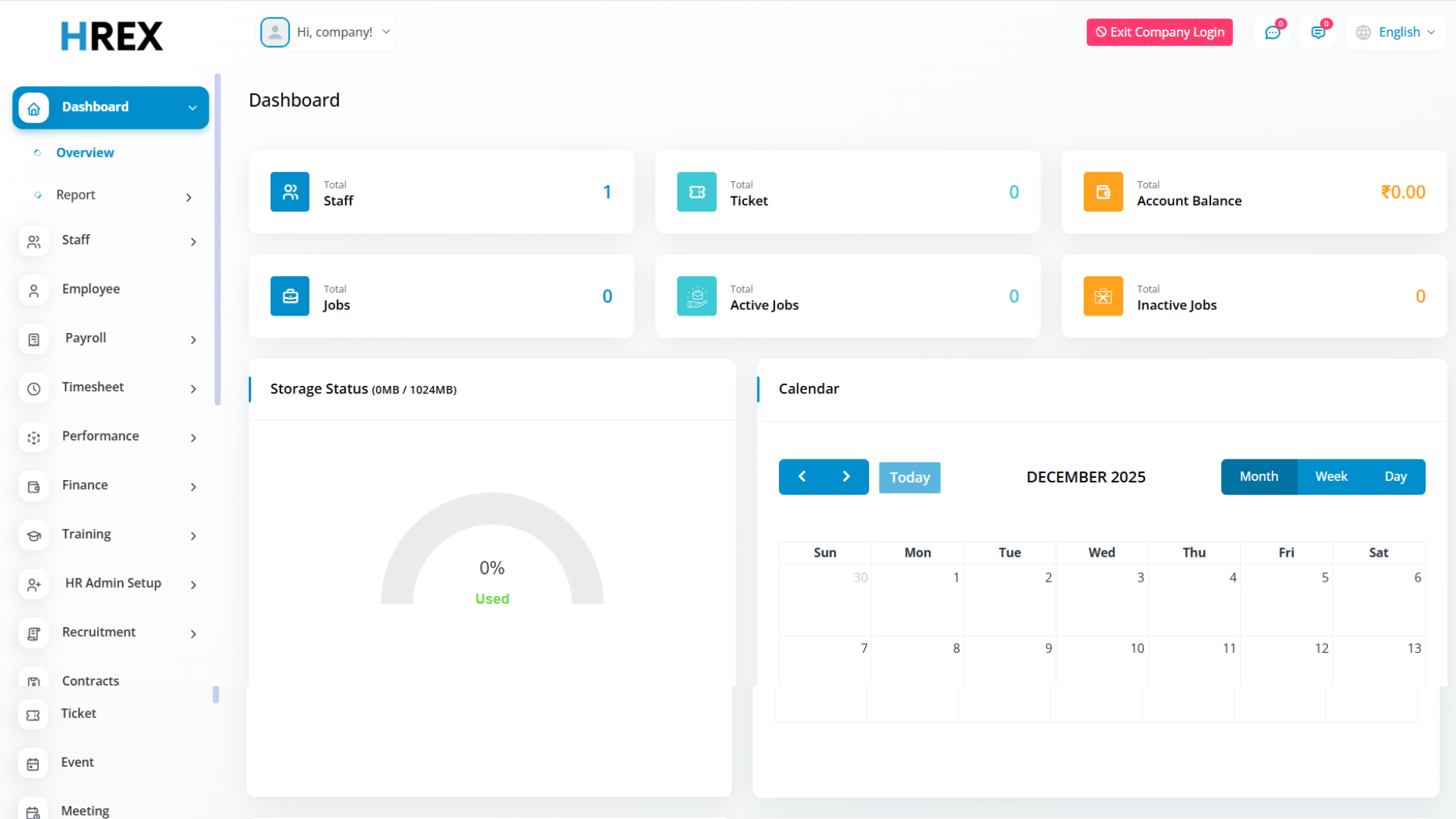Click the Total Jobs briefcase icon
The image size is (1456, 819).
(x=290, y=296)
